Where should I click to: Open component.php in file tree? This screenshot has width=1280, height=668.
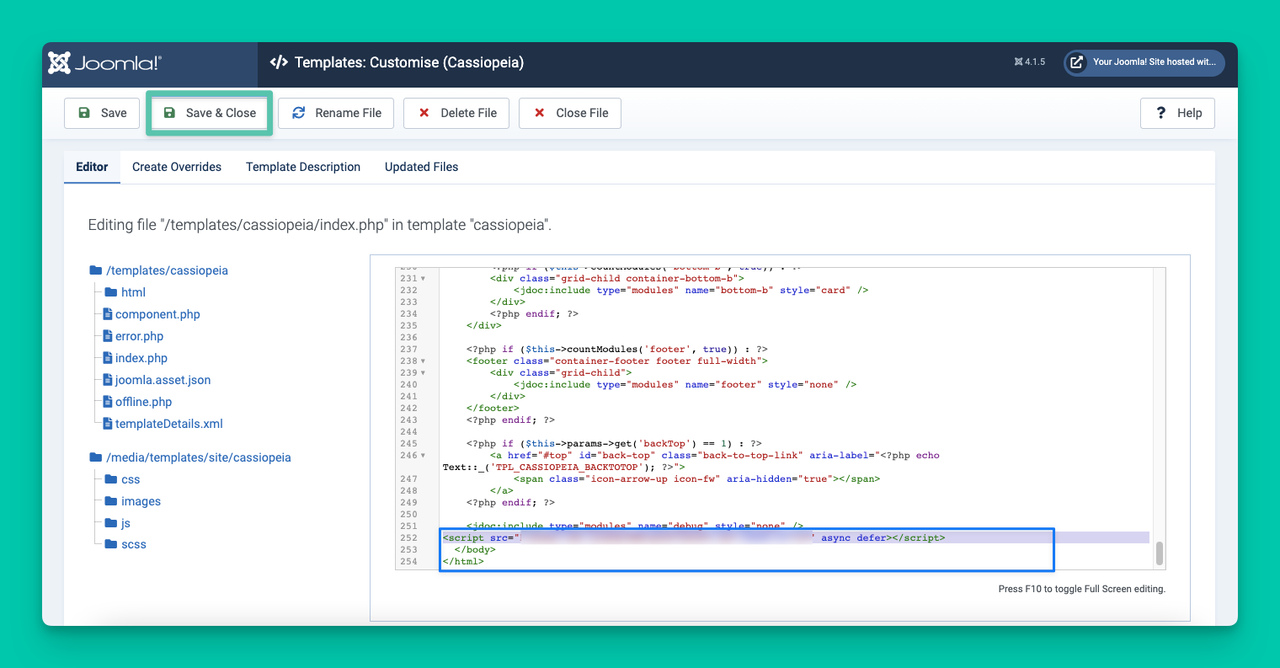157,314
